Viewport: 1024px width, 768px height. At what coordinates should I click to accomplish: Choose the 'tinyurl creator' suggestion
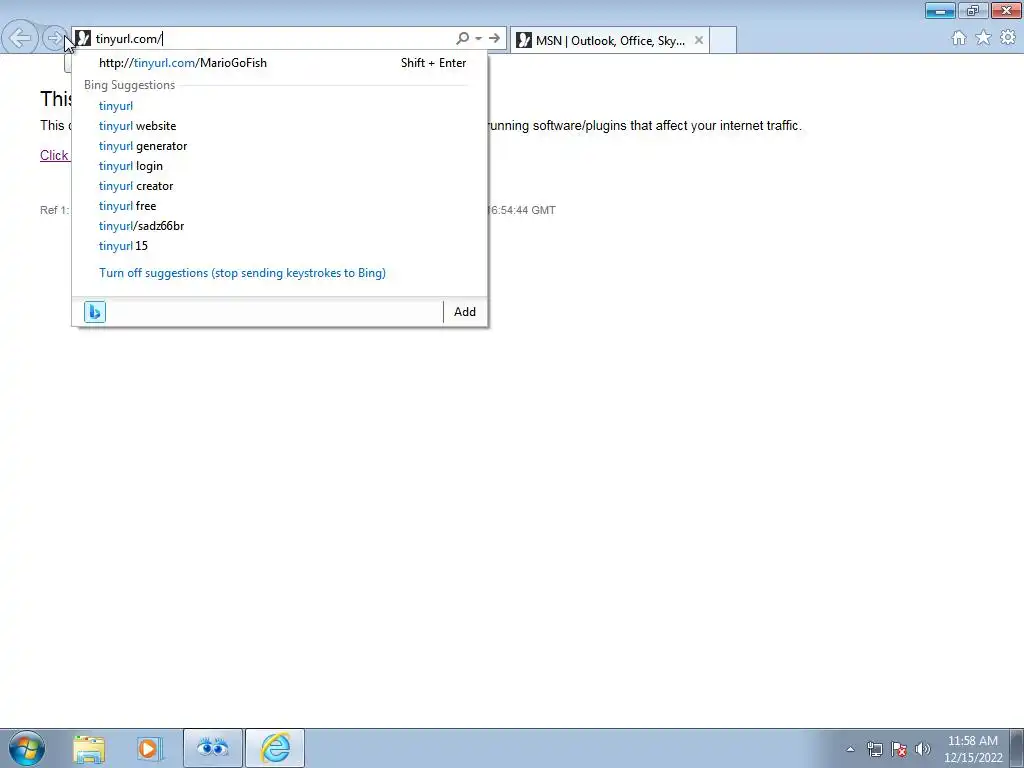[280, 186]
